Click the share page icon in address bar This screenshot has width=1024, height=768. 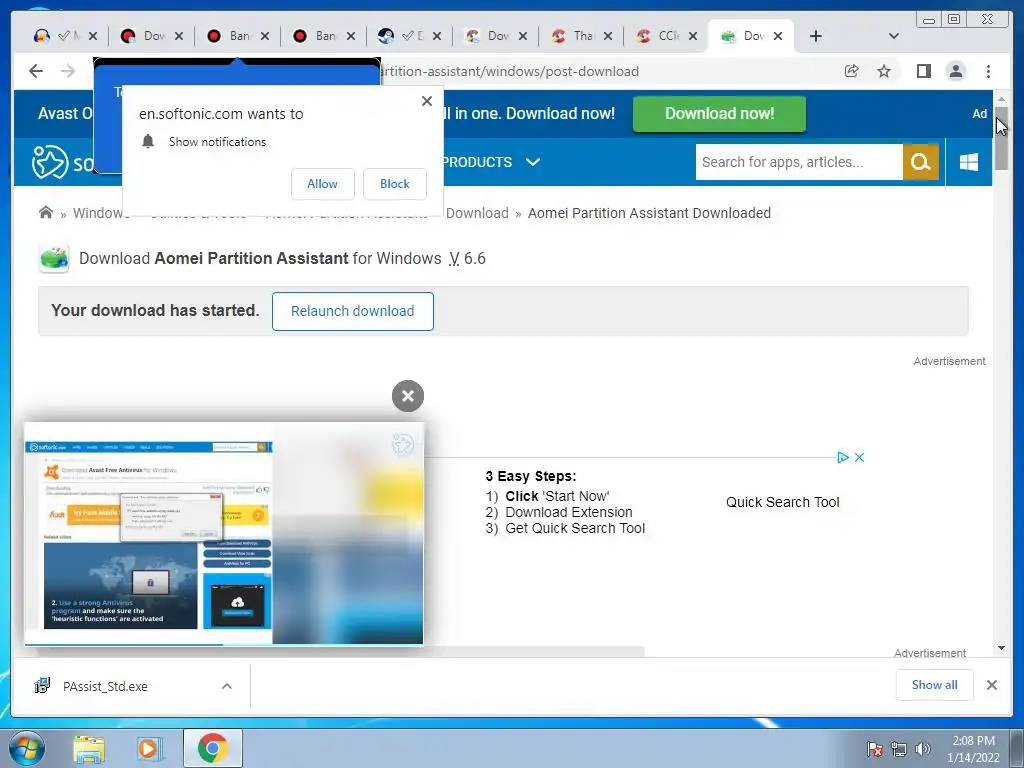(852, 71)
